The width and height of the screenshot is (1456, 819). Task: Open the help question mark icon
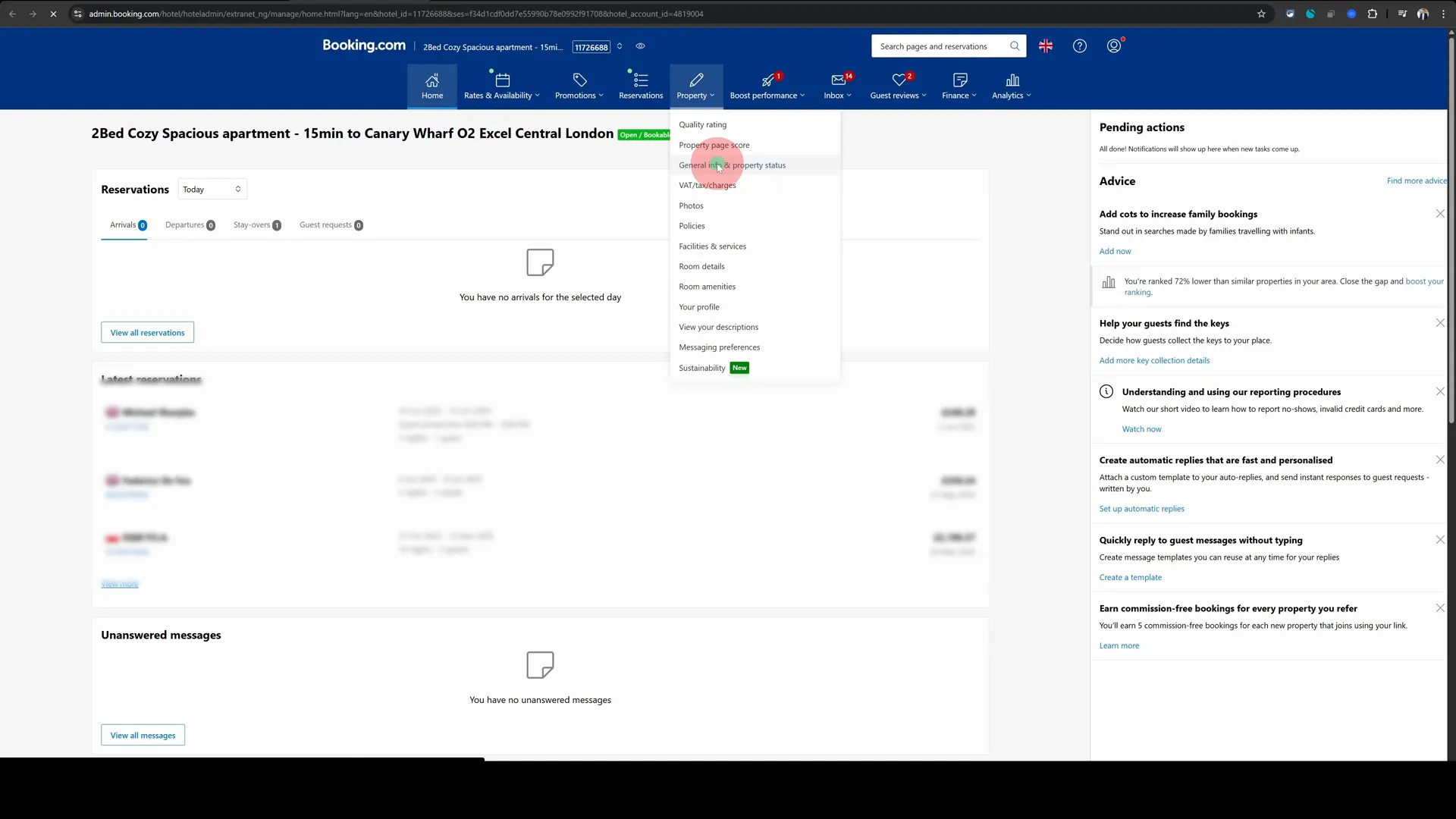click(1080, 46)
